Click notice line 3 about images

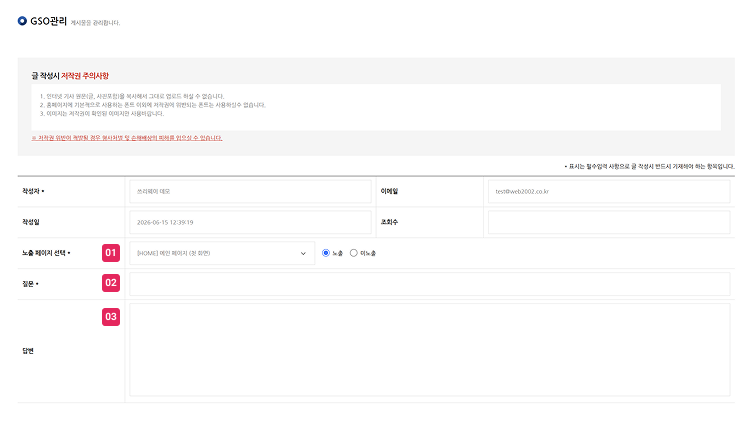point(102,113)
